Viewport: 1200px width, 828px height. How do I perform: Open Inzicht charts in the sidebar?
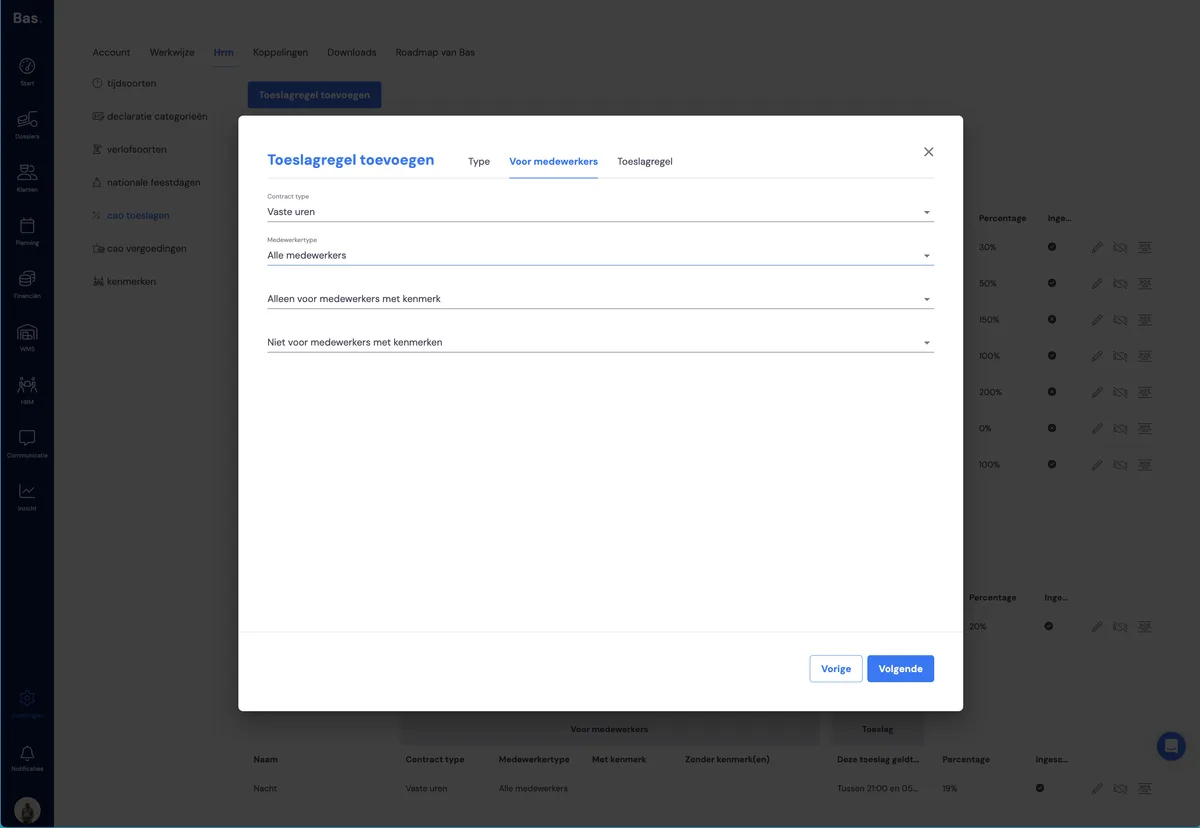pyautogui.click(x=27, y=496)
